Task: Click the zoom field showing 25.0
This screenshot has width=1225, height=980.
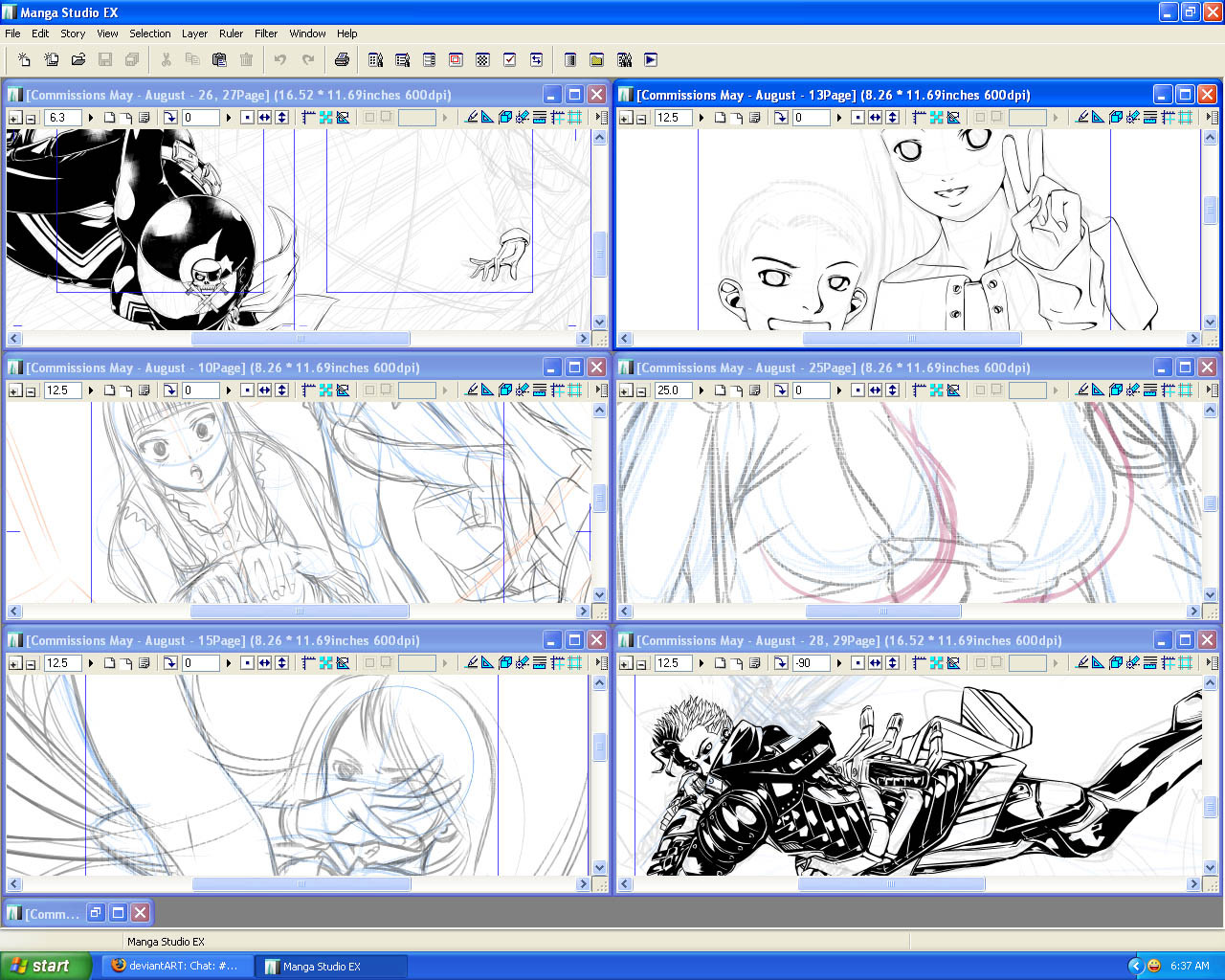Action: click(674, 390)
